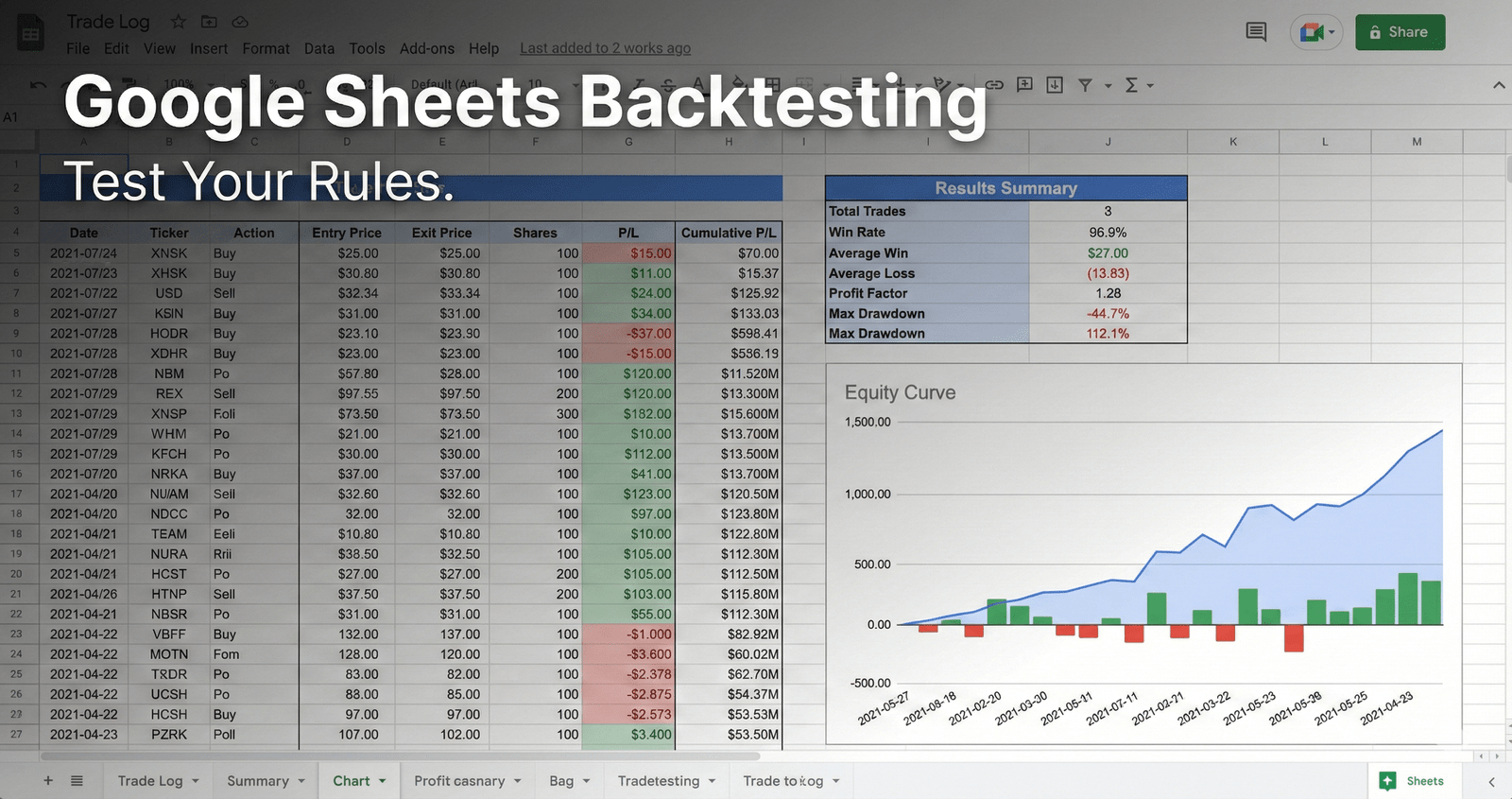This screenshot has height=799, width=1512.
Task: Click the ticker cell HODR
Action: pyautogui.click(x=169, y=334)
